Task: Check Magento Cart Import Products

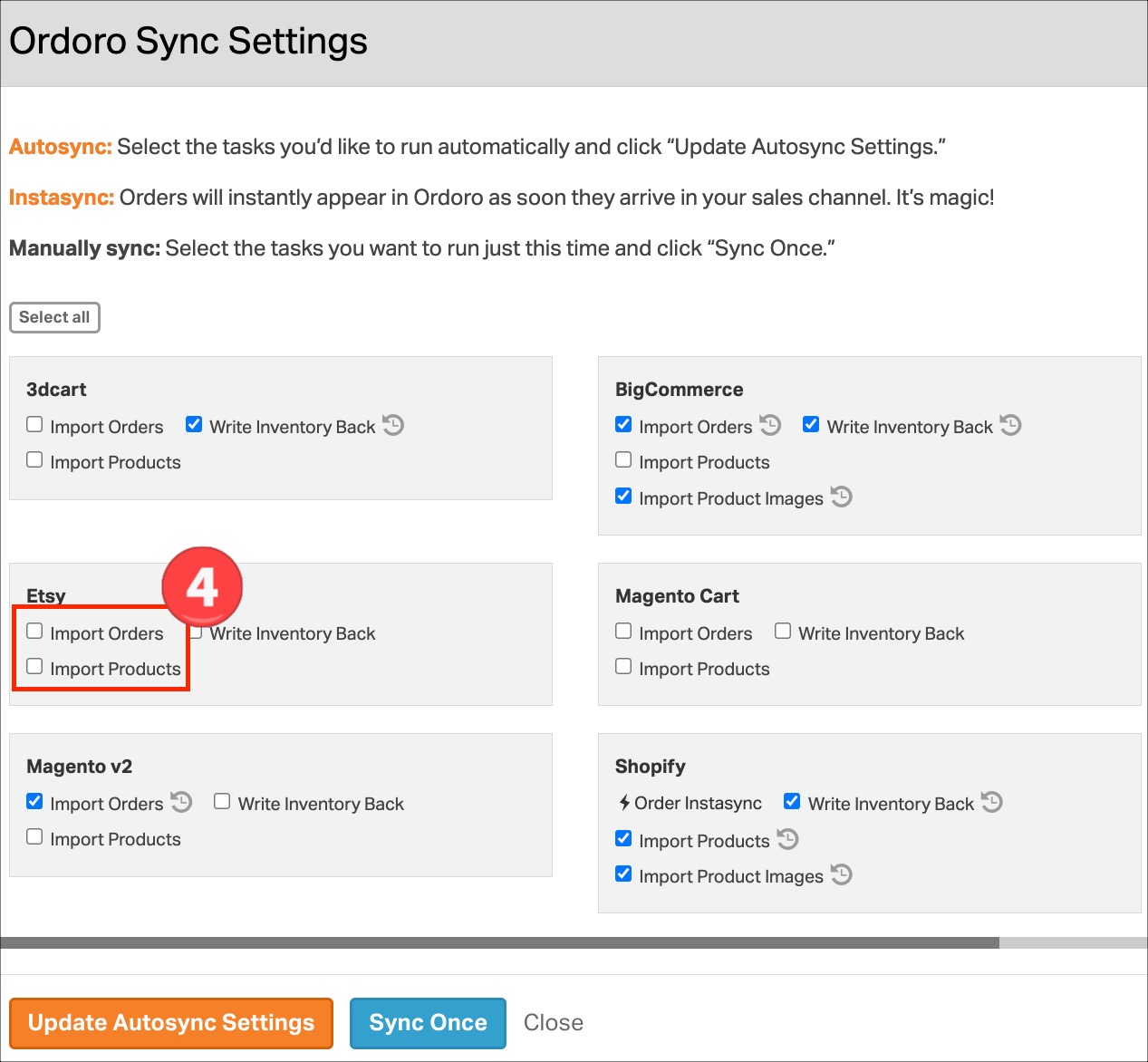Action: click(x=623, y=666)
